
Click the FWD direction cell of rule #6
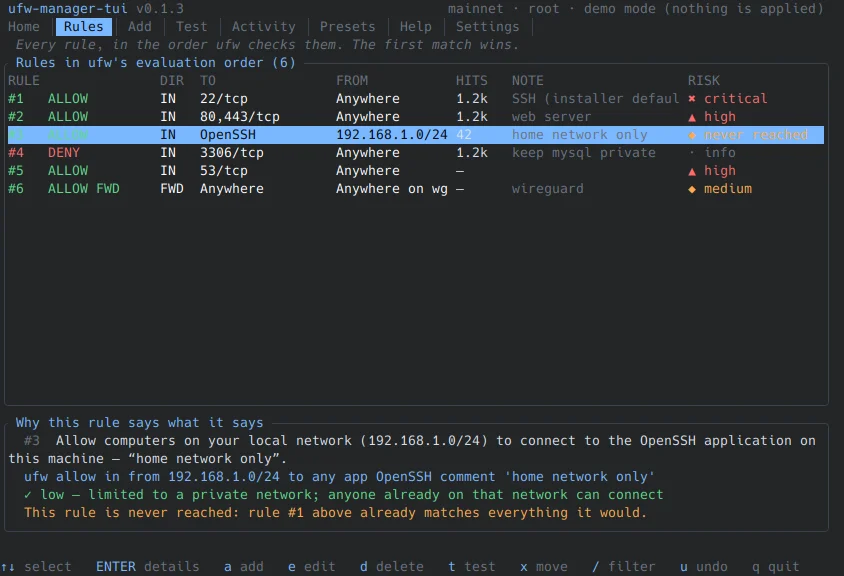click(x=172, y=189)
